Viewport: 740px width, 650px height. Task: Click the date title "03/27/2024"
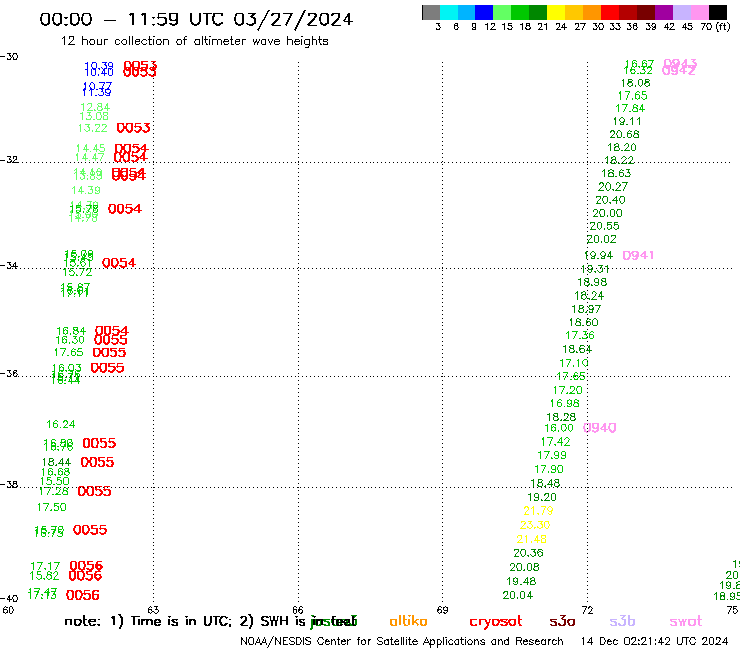[293, 19]
